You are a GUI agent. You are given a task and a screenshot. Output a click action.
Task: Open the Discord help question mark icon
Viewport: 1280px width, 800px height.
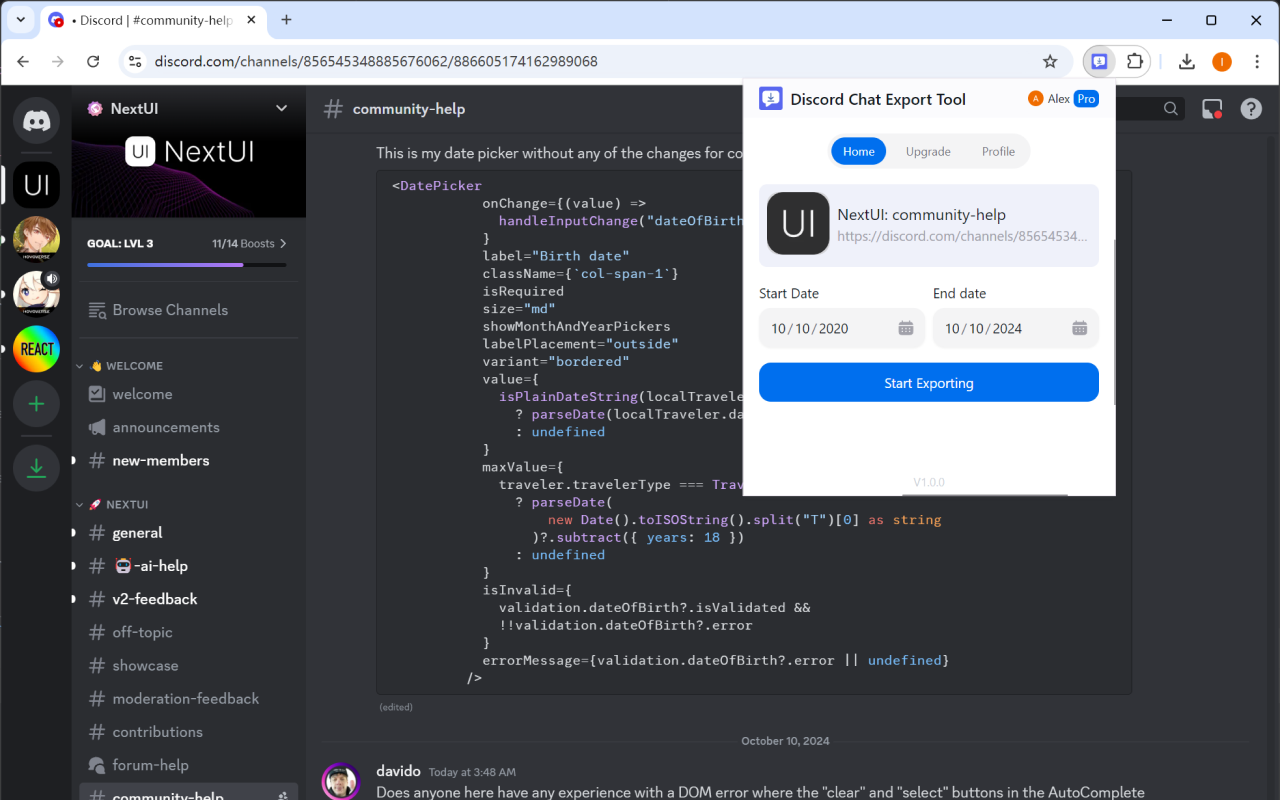tap(1251, 109)
